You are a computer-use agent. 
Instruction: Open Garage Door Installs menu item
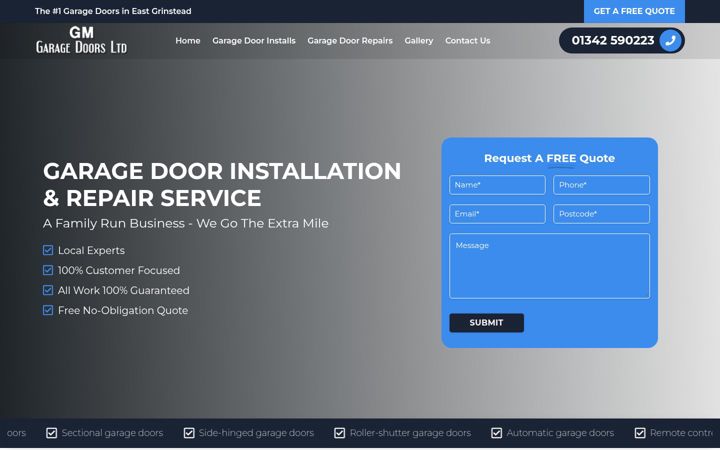tap(254, 41)
